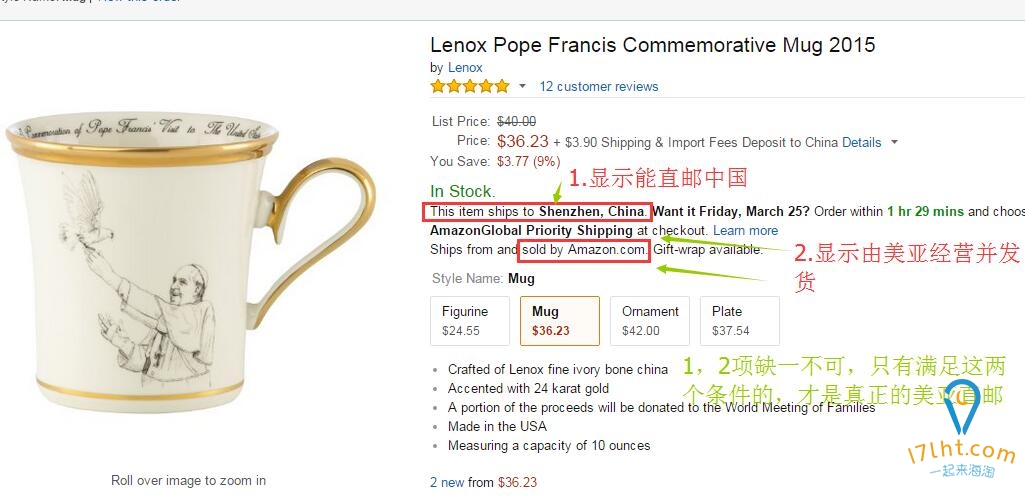1025x498 pixels.
Task: Click the shipping Details link
Action: 861,143
